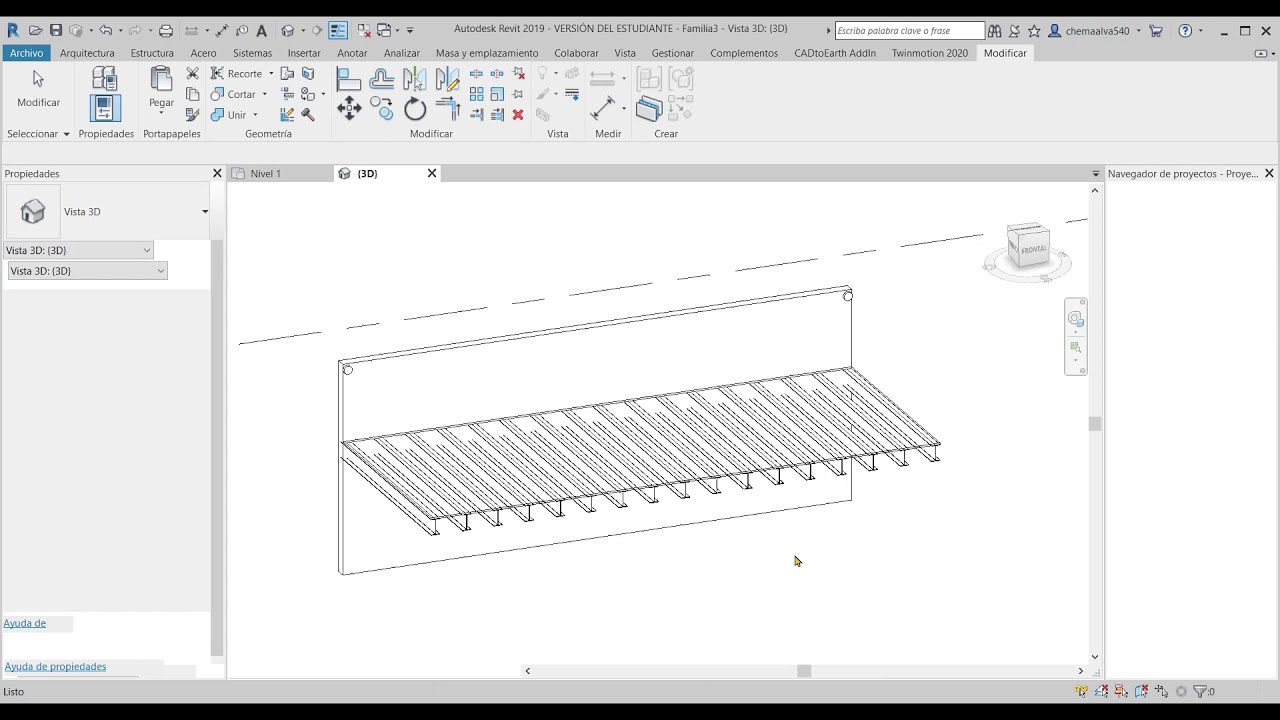
Task: Select the Paint tool hammer icon in Geometría
Action: click(x=308, y=115)
